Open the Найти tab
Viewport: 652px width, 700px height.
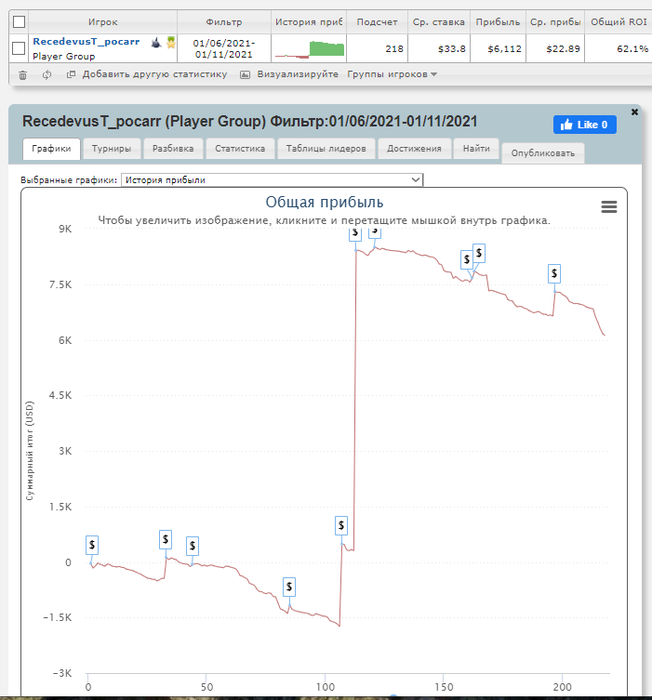coord(476,149)
